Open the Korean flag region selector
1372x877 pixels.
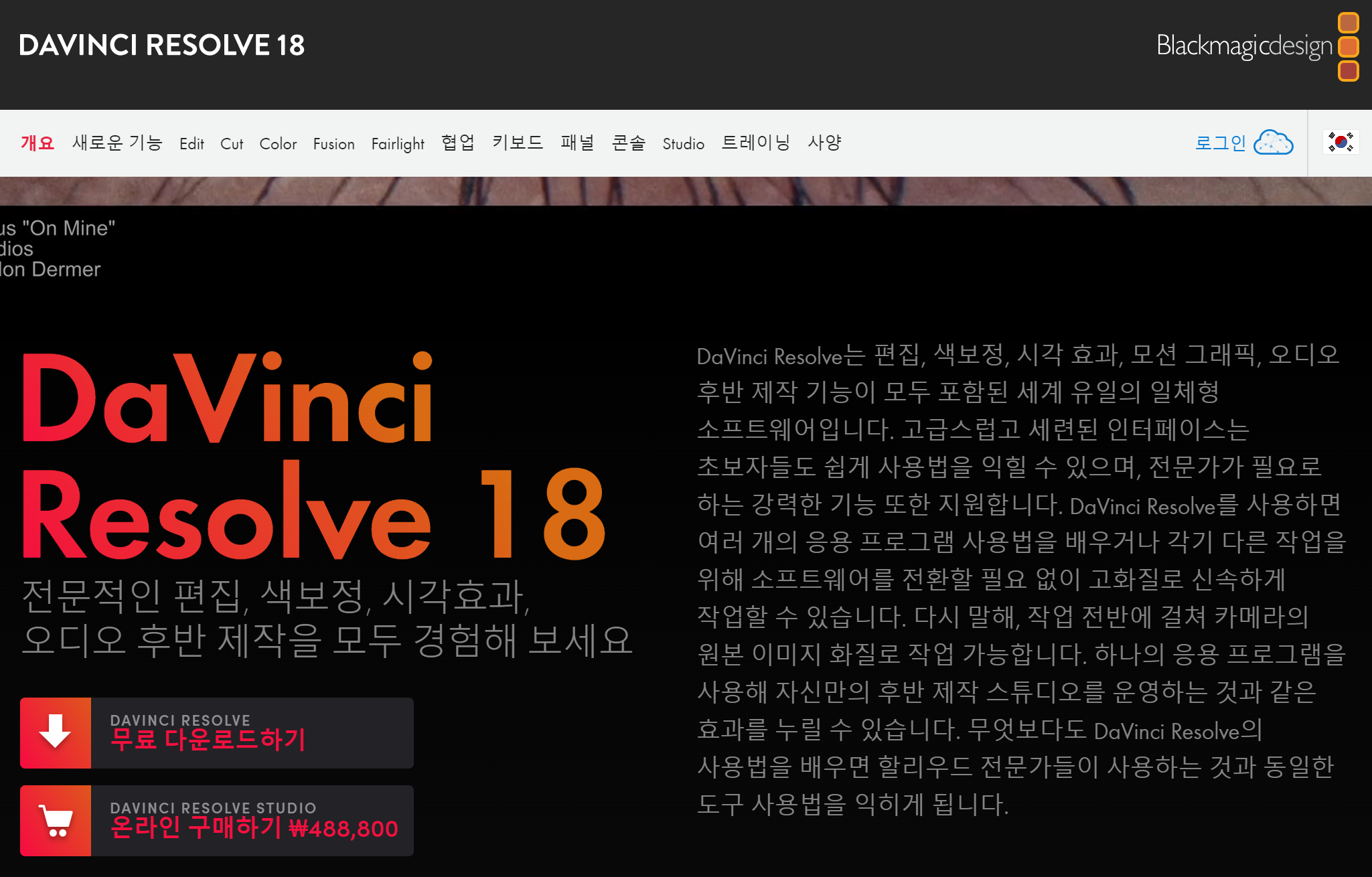[x=1341, y=143]
